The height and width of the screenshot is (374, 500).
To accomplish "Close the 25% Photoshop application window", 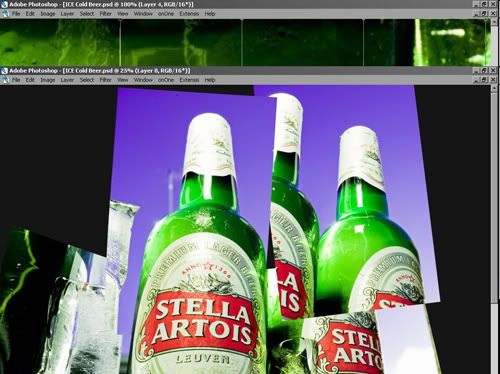I will (x=493, y=71).
